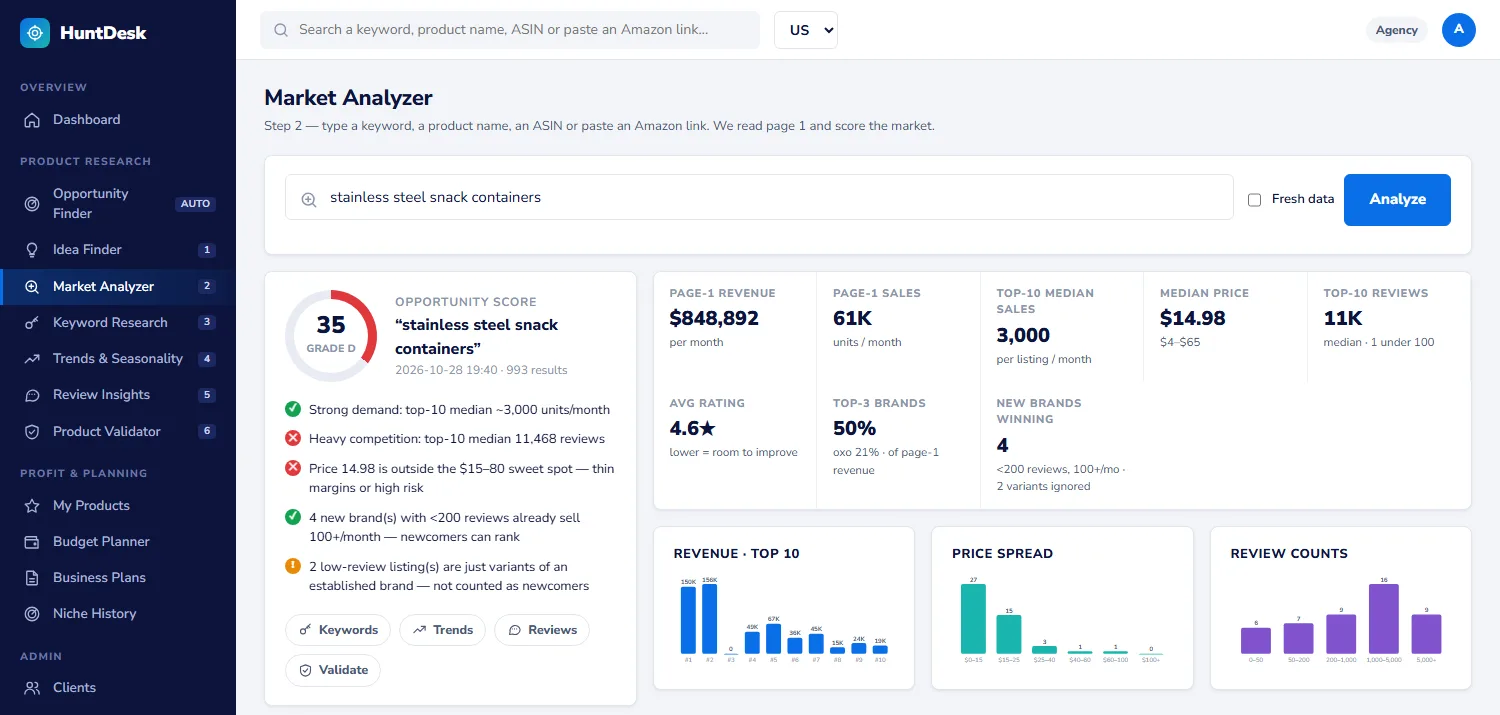
Task: Click the My Products star icon
Action: (x=33, y=506)
